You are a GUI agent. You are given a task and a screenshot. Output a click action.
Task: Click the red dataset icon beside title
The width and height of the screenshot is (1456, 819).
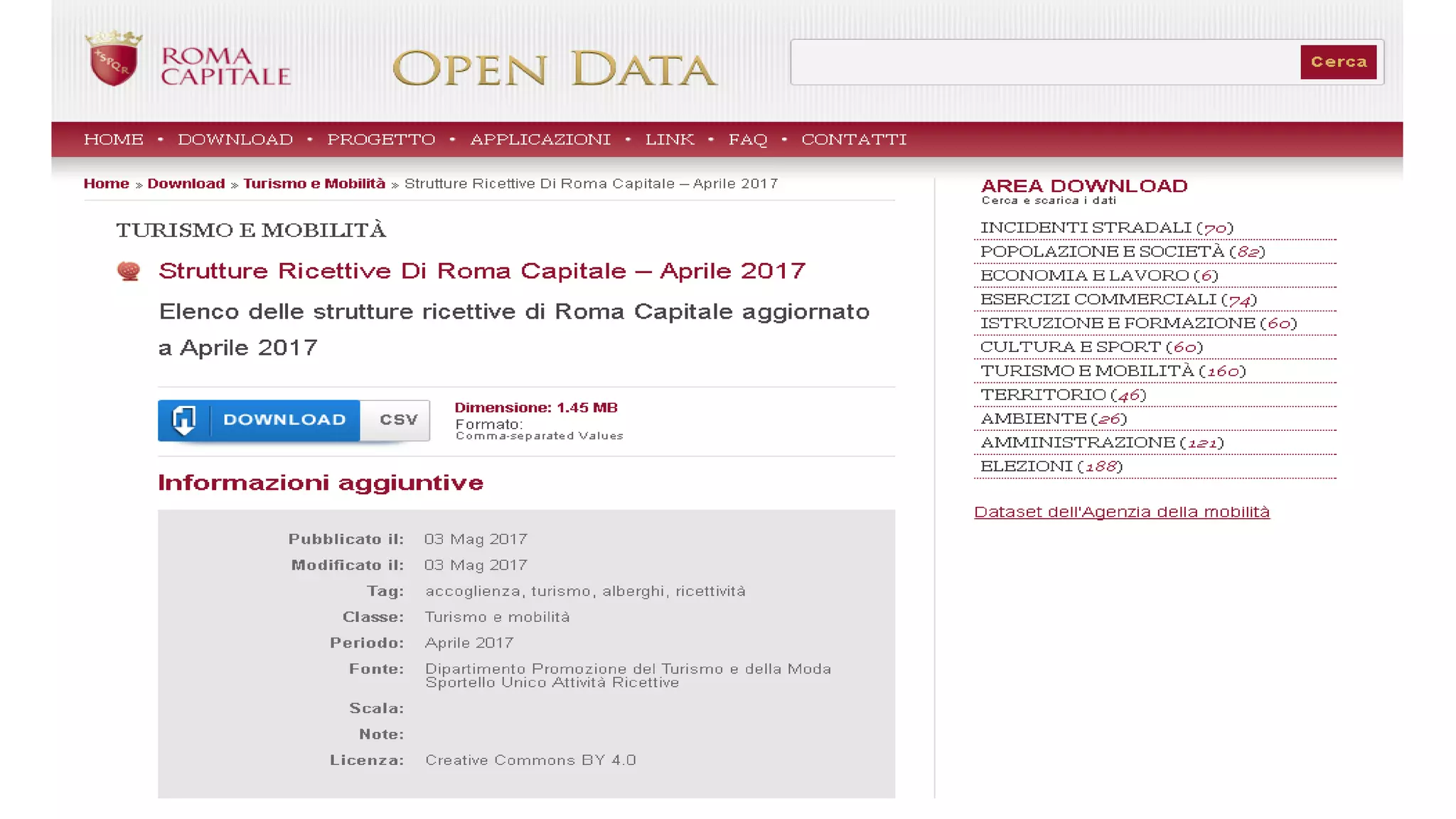pyautogui.click(x=129, y=271)
